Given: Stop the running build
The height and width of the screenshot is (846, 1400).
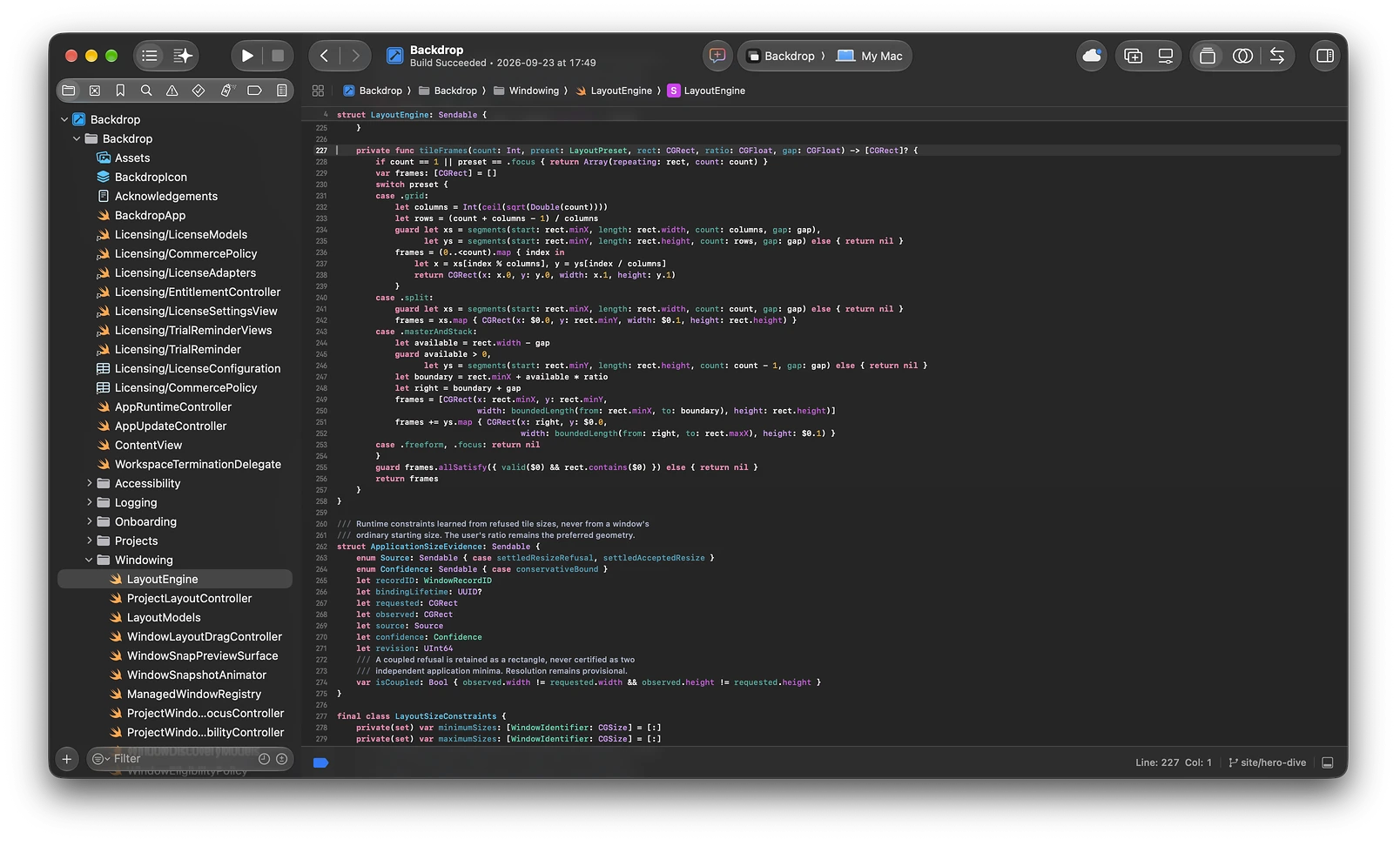Looking at the screenshot, I should pos(278,56).
